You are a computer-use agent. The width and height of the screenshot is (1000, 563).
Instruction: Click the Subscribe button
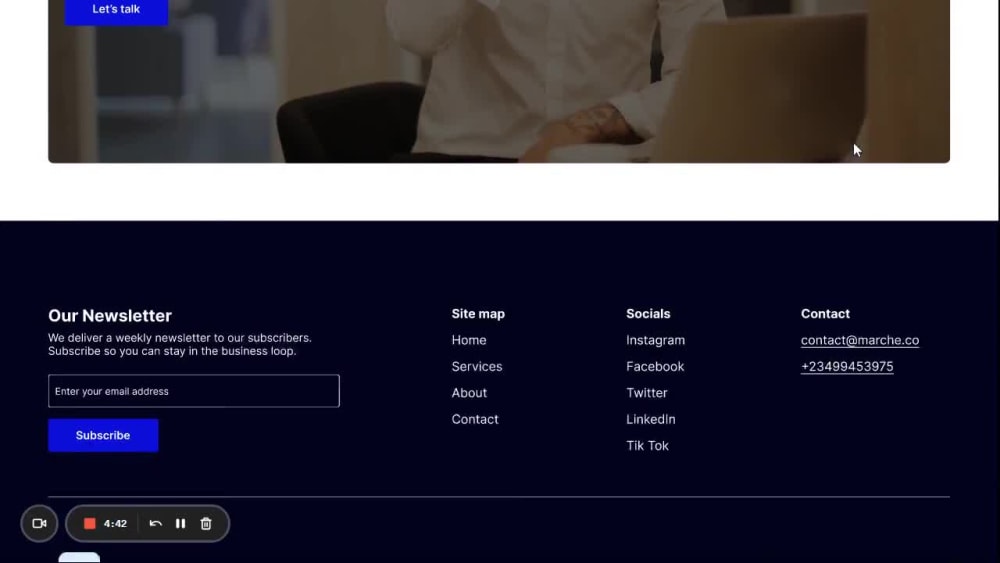(103, 435)
